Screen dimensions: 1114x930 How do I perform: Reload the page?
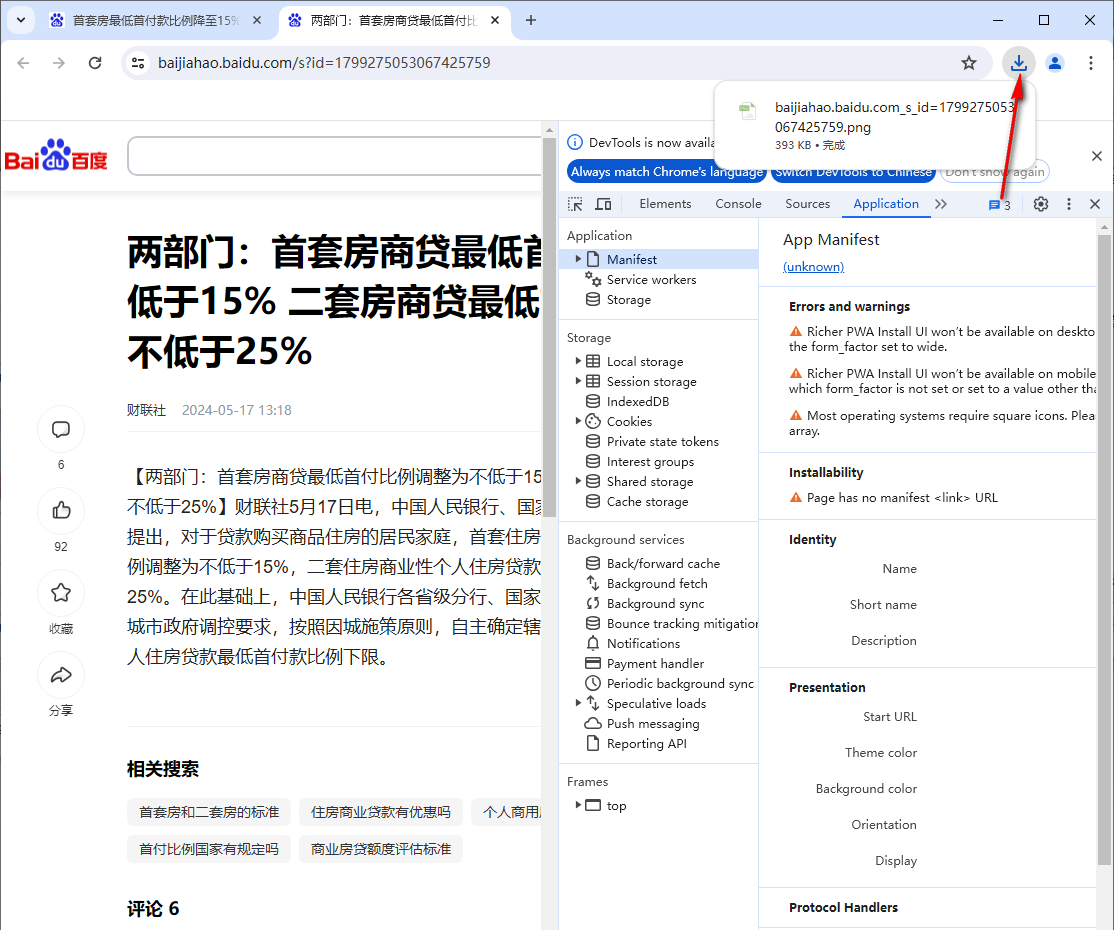(95, 63)
